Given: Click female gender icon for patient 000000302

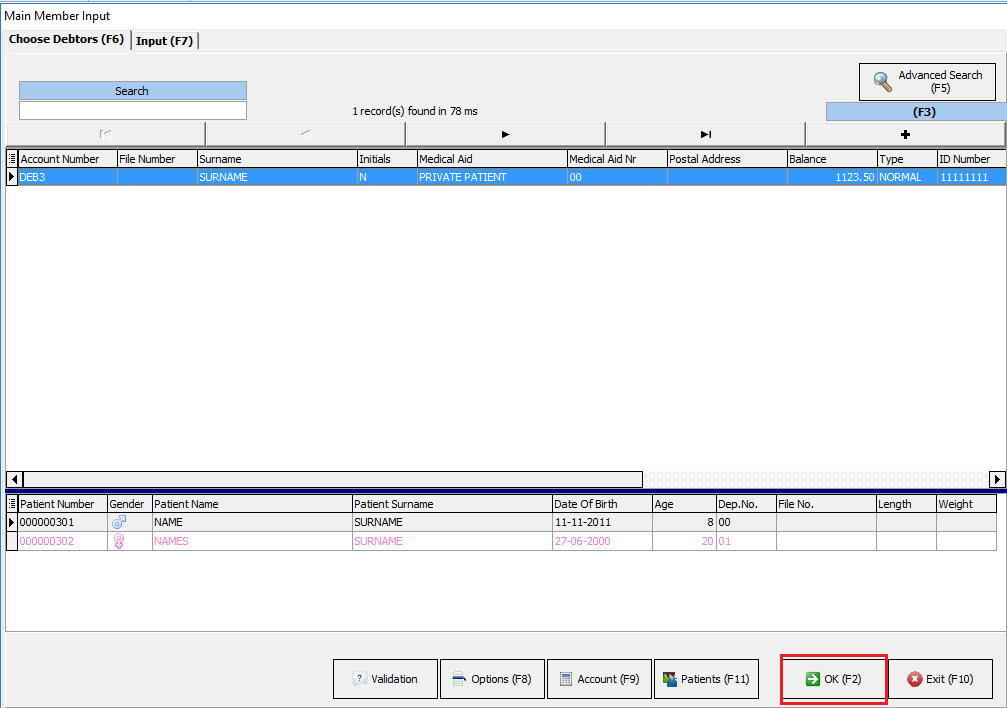Looking at the screenshot, I should point(119,541).
